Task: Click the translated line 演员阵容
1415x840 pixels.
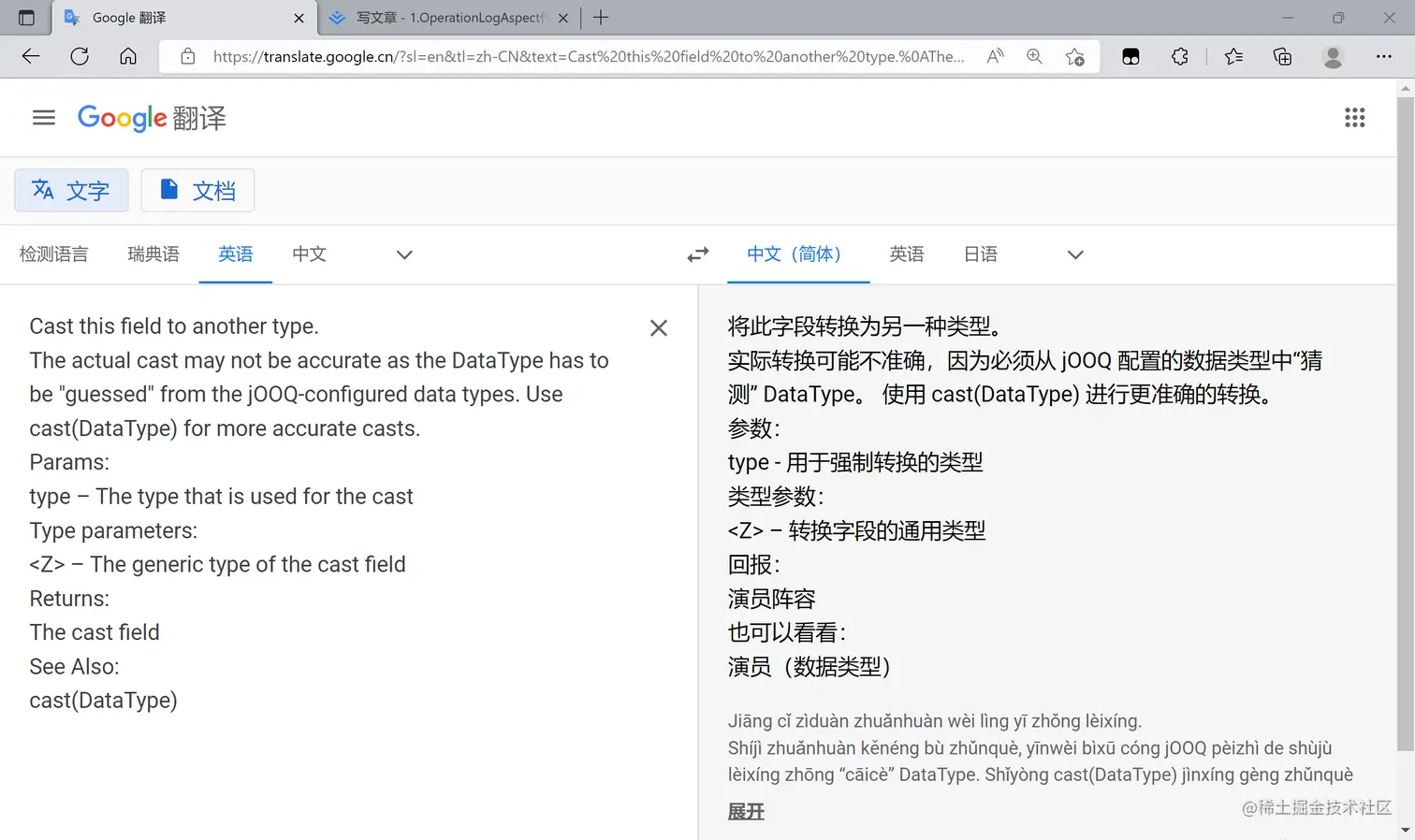Action: coord(772,599)
